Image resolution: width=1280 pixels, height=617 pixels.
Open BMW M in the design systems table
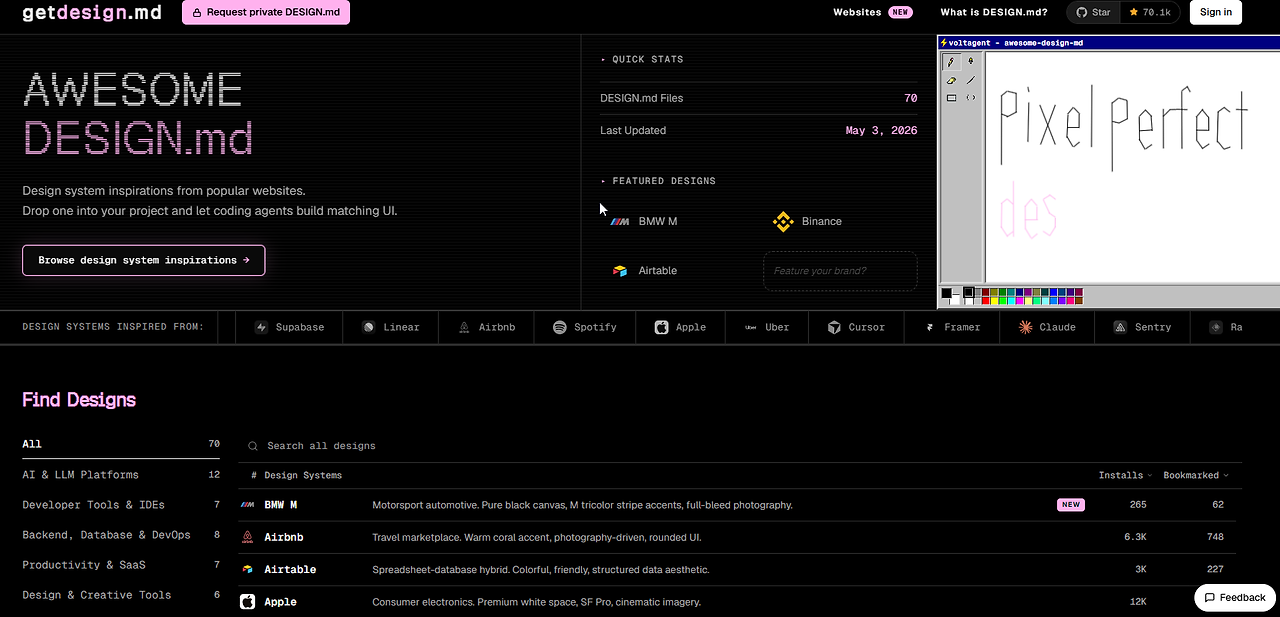pyautogui.click(x=281, y=505)
